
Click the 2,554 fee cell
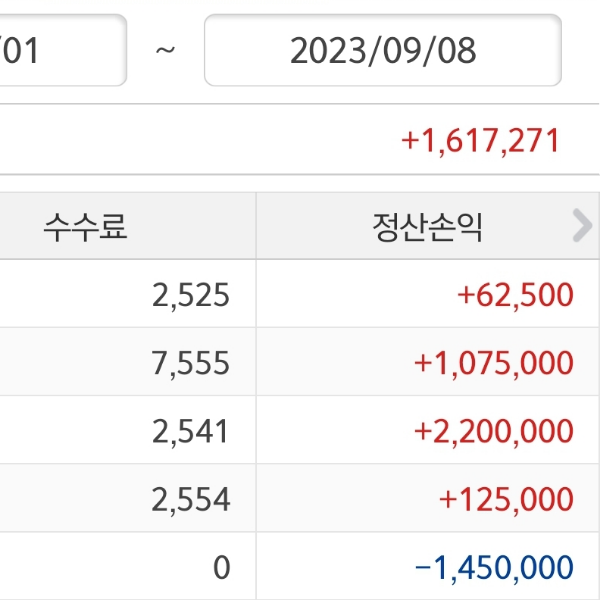tap(191, 499)
